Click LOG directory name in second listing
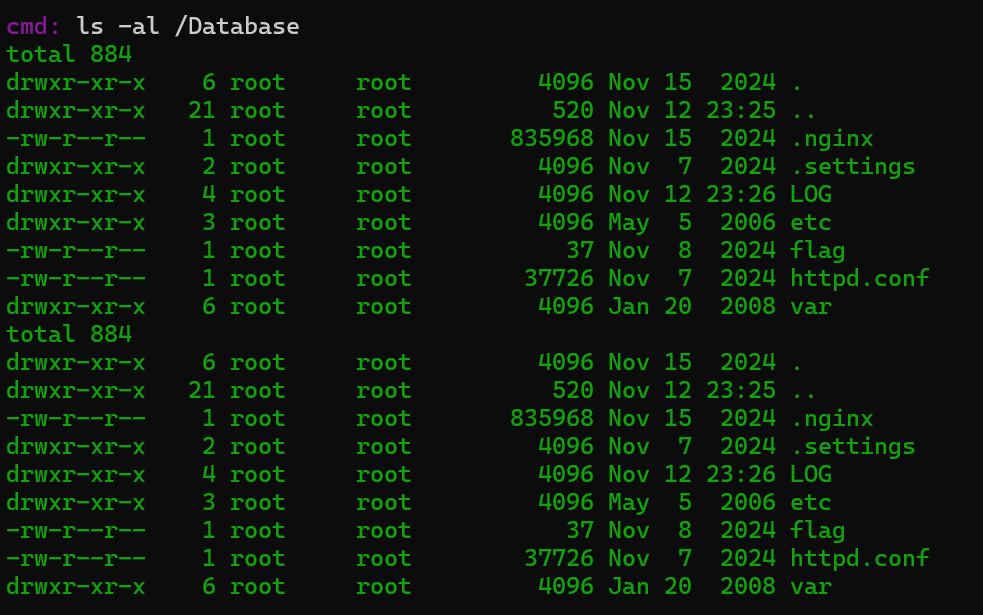The image size is (983, 615). pos(811,474)
